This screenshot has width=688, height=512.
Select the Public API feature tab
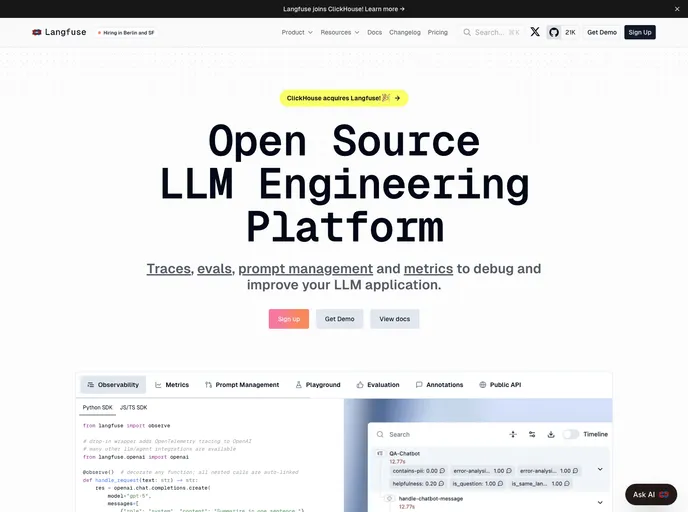click(x=500, y=385)
